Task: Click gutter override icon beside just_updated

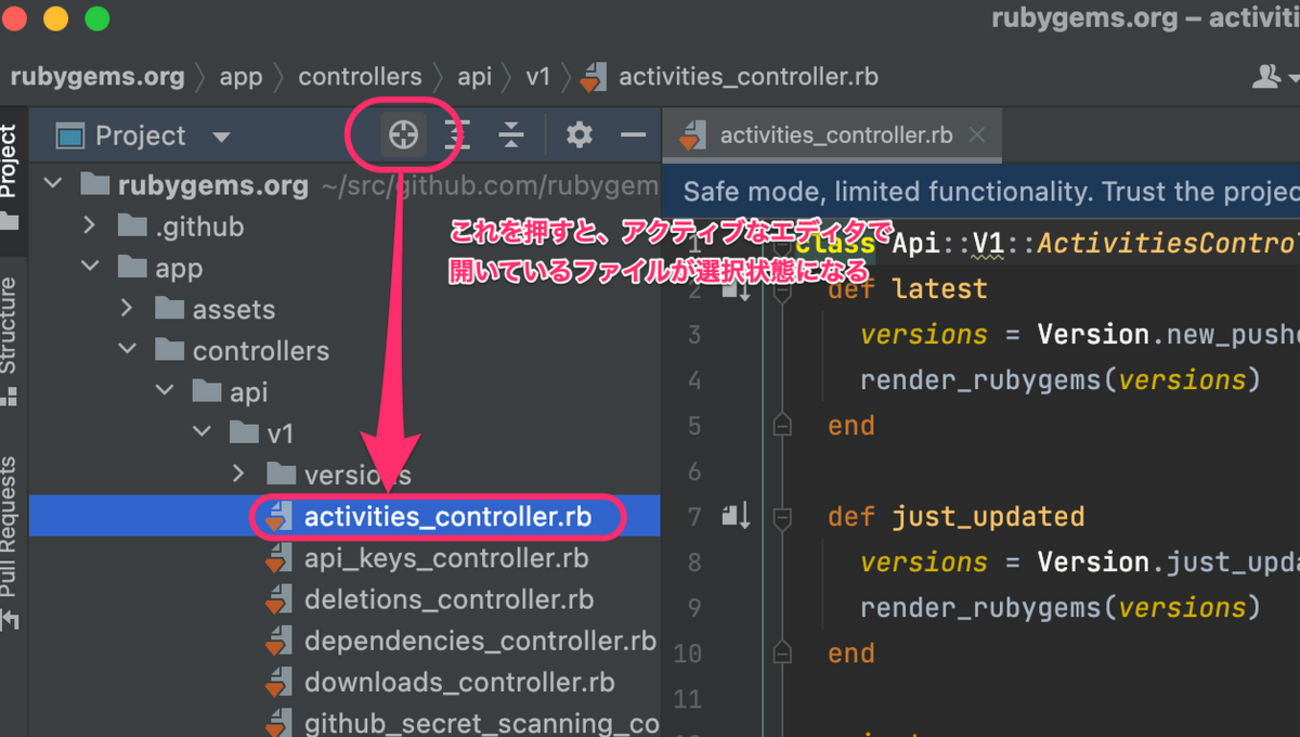Action: pos(735,516)
